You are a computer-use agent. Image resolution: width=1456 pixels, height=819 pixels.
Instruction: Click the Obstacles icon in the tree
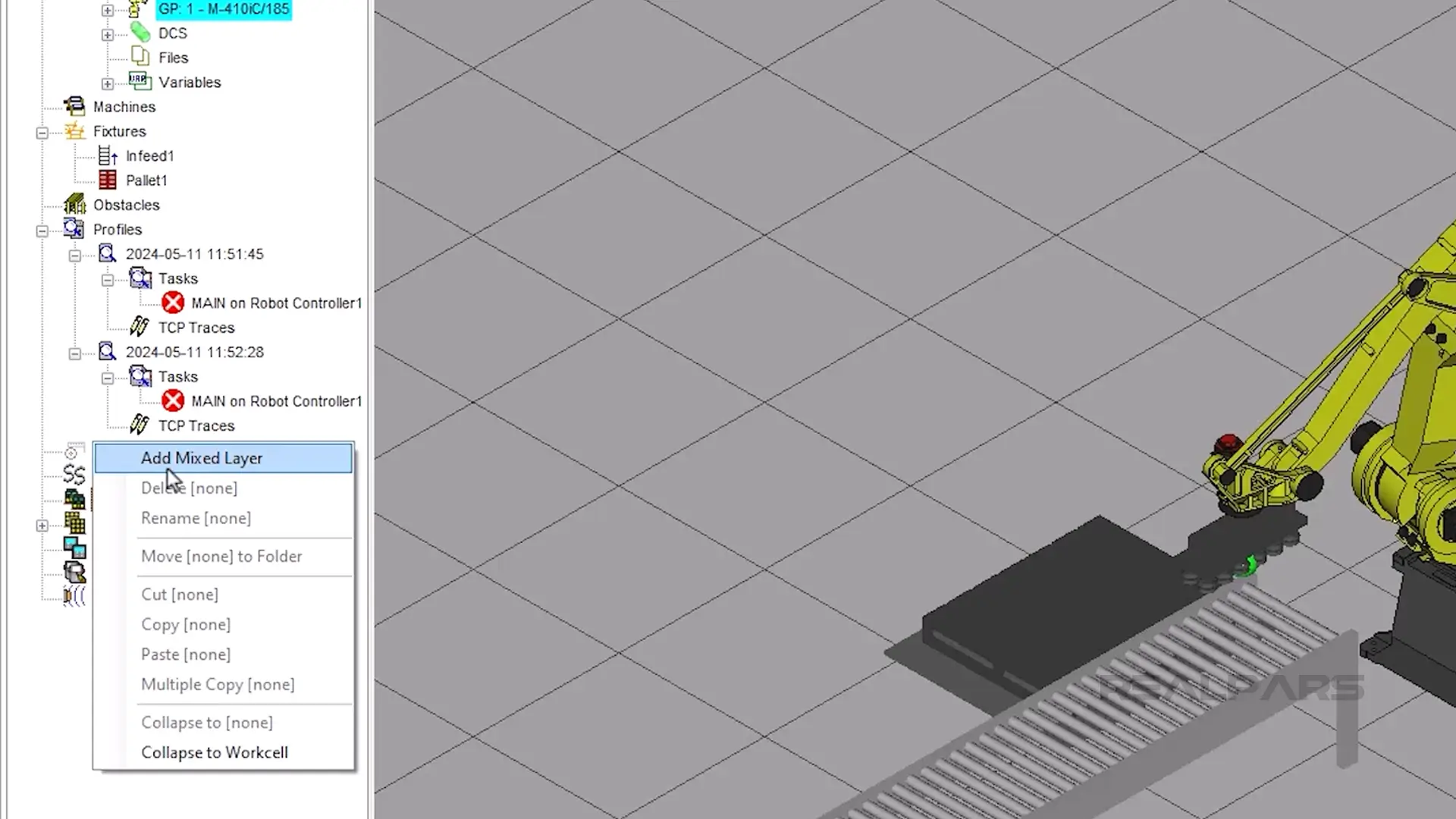click(x=75, y=205)
